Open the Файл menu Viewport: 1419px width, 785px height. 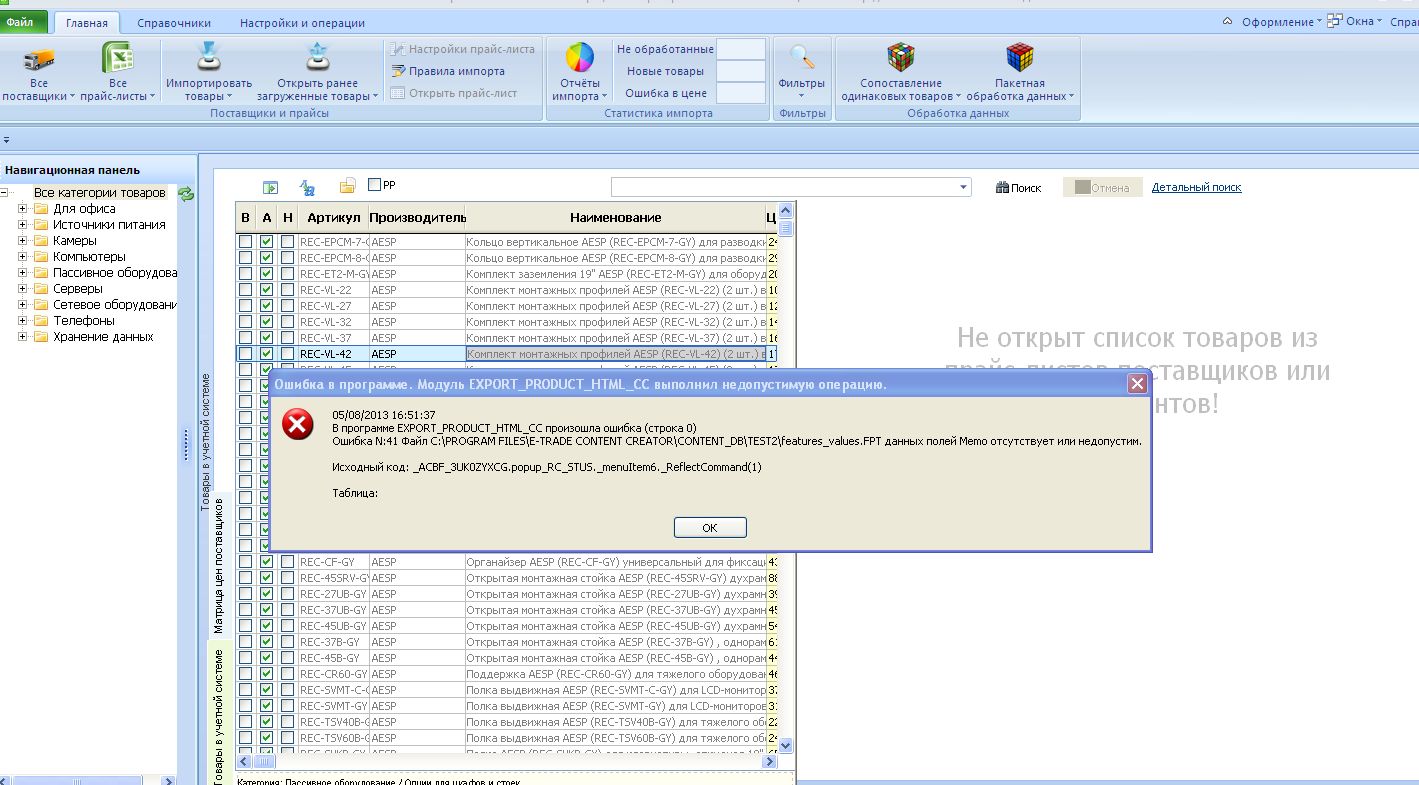20,22
